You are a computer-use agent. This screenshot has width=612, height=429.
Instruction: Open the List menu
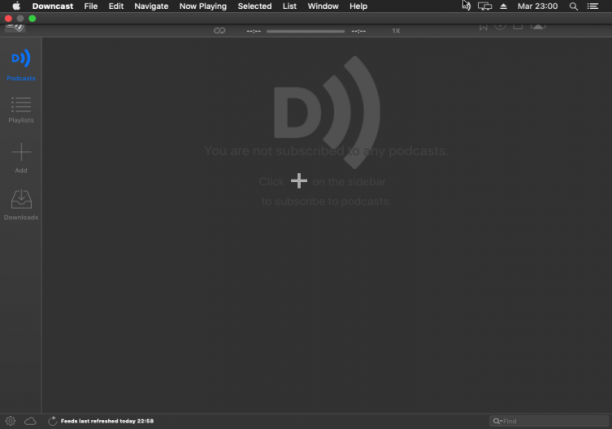coord(290,6)
